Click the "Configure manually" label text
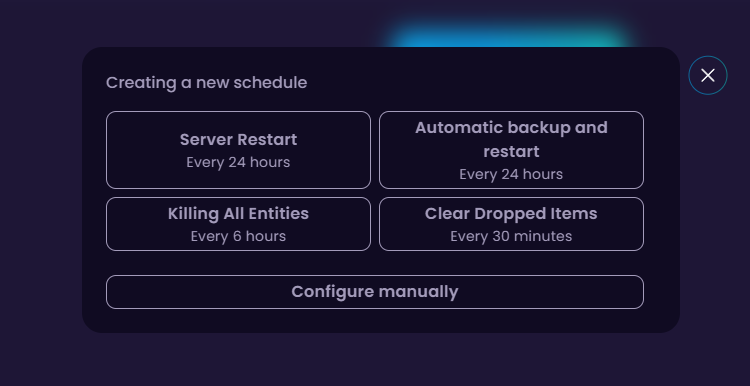750x386 pixels. click(x=375, y=292)
